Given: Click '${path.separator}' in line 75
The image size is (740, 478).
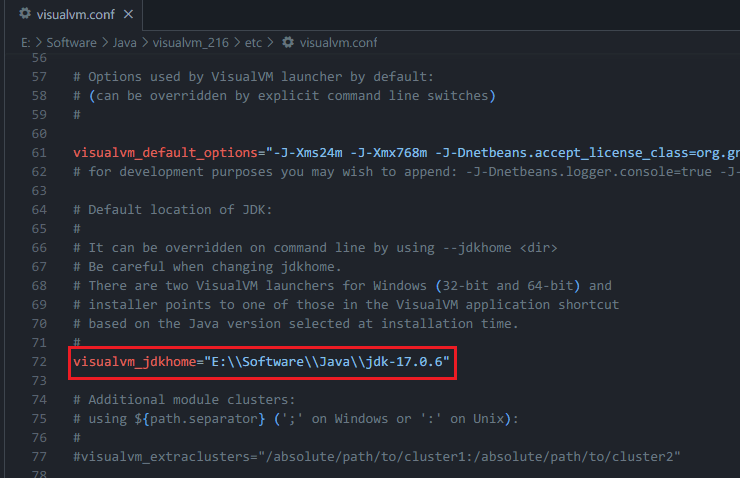Looking at the screenshot, I should click(200, 419).
